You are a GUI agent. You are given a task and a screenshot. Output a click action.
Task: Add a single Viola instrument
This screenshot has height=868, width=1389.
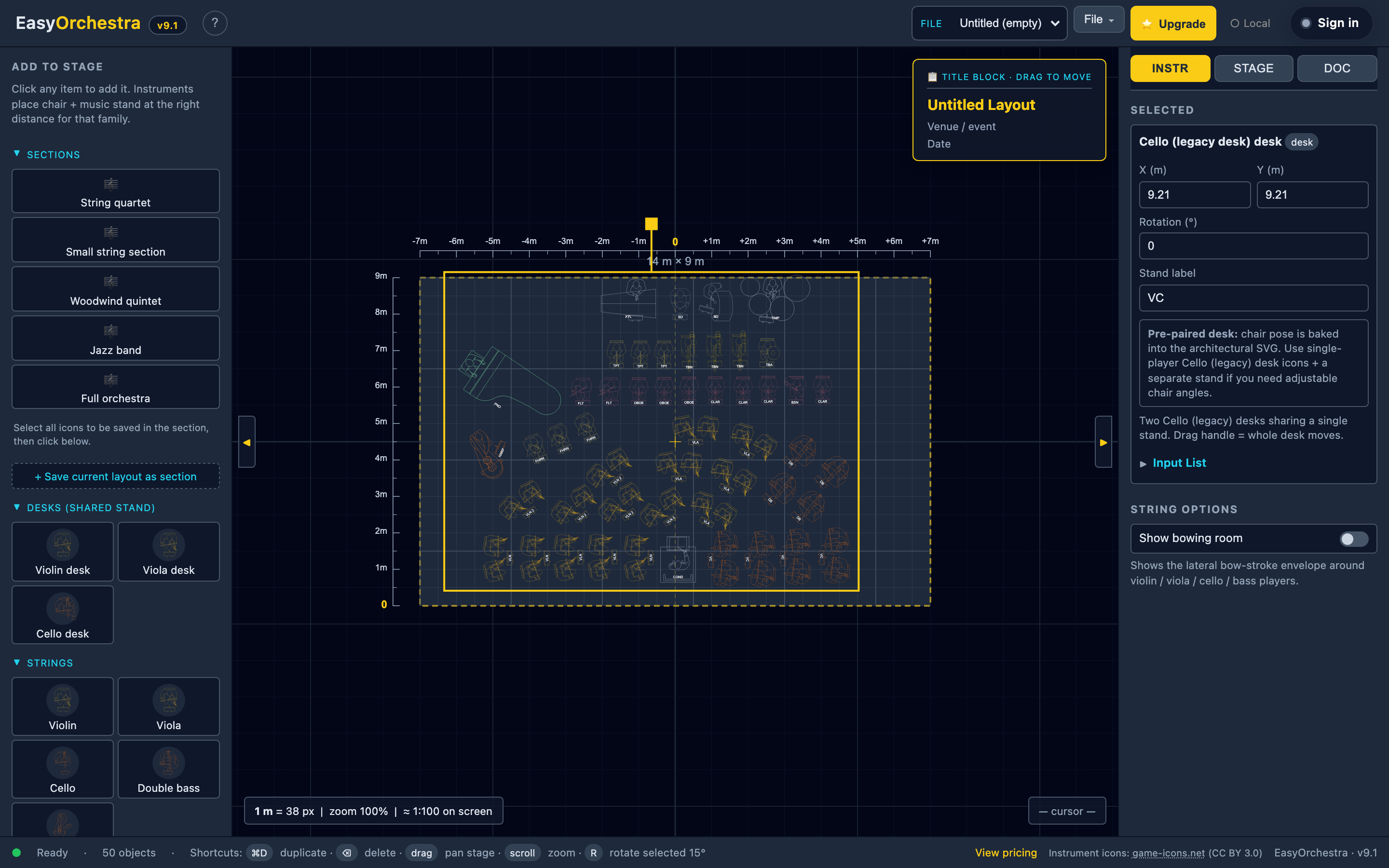click(x=169, y=706)
